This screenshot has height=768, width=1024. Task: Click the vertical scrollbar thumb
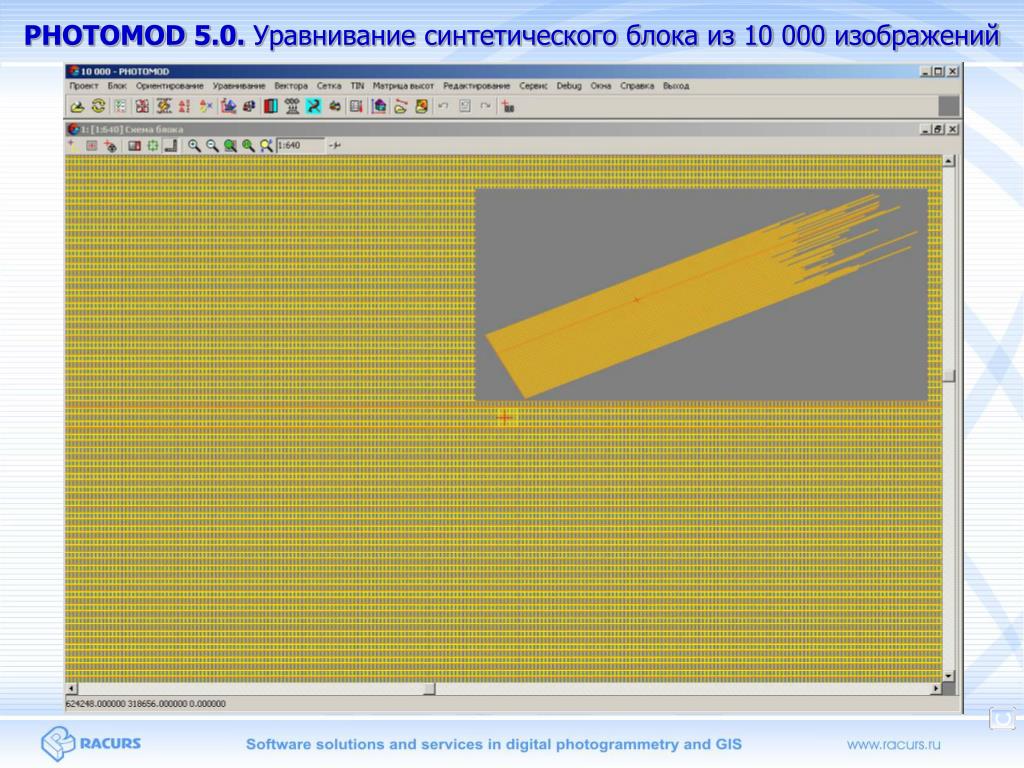click(x=949, y=376)
